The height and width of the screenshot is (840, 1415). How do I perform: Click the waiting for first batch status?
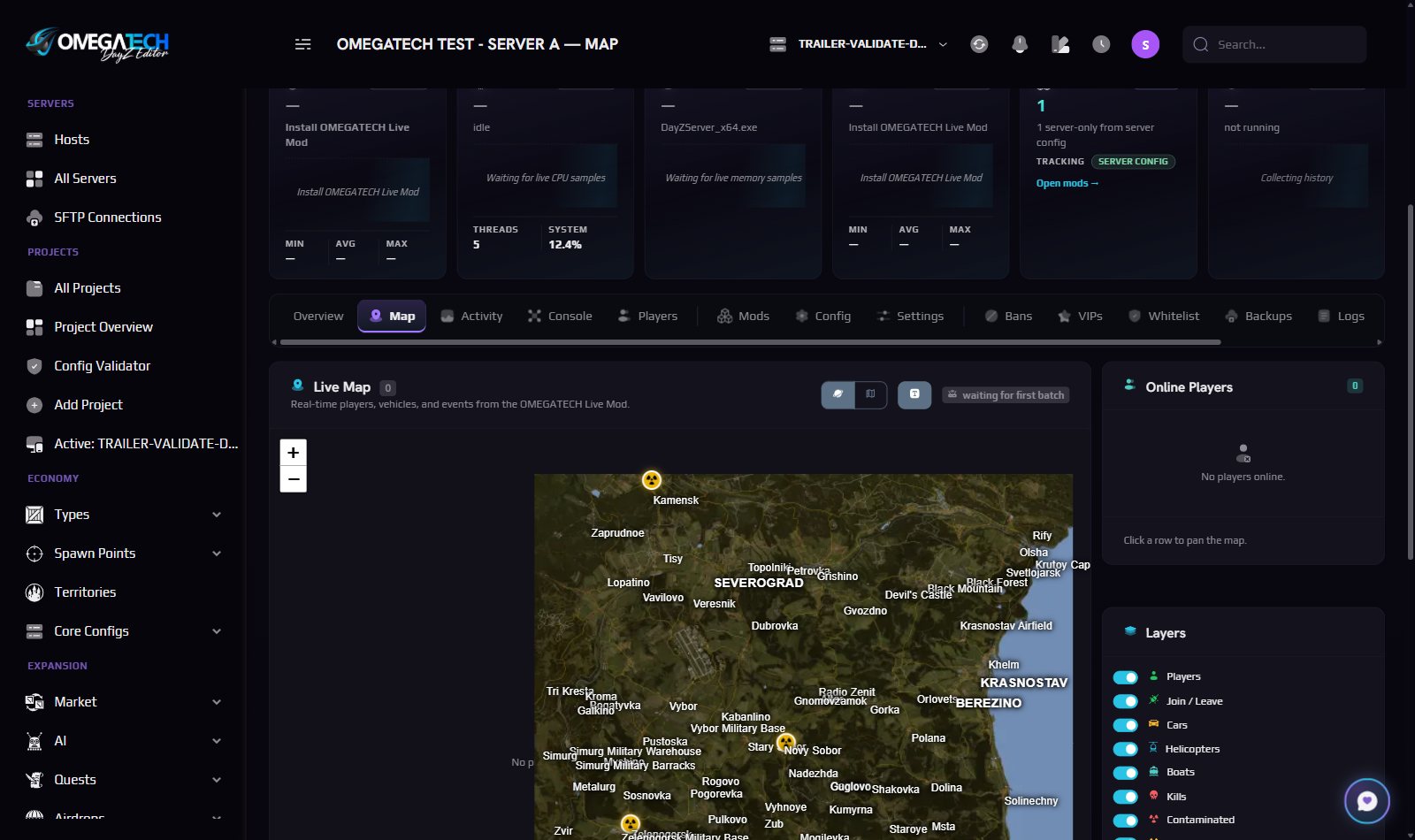(1006, 395)
